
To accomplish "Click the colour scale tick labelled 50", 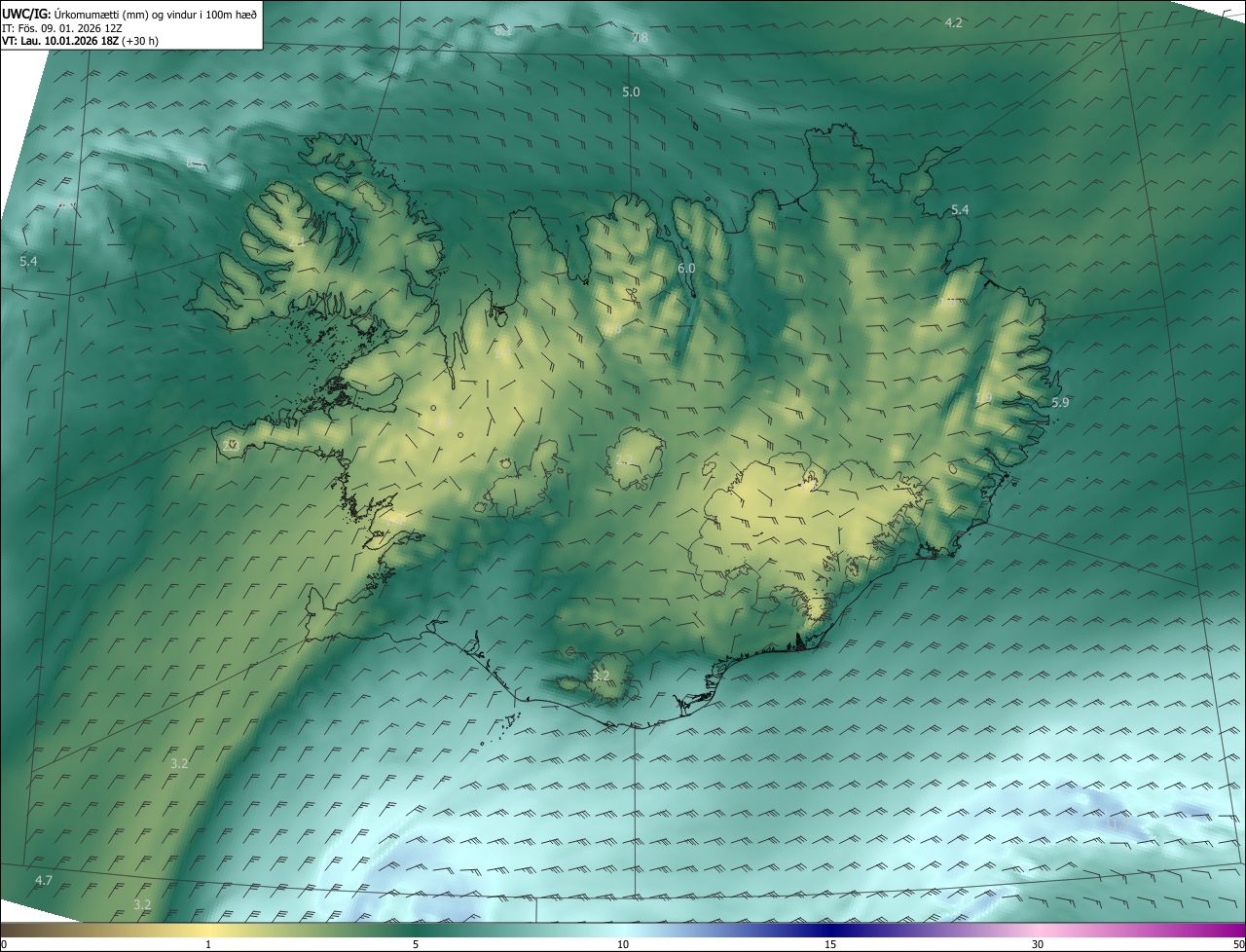I will (1238, 944).
